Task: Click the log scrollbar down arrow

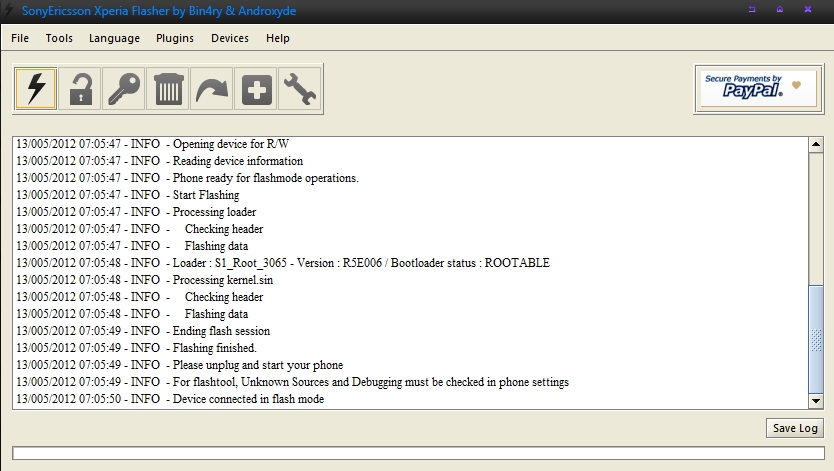Action: (x=816, y=400)
